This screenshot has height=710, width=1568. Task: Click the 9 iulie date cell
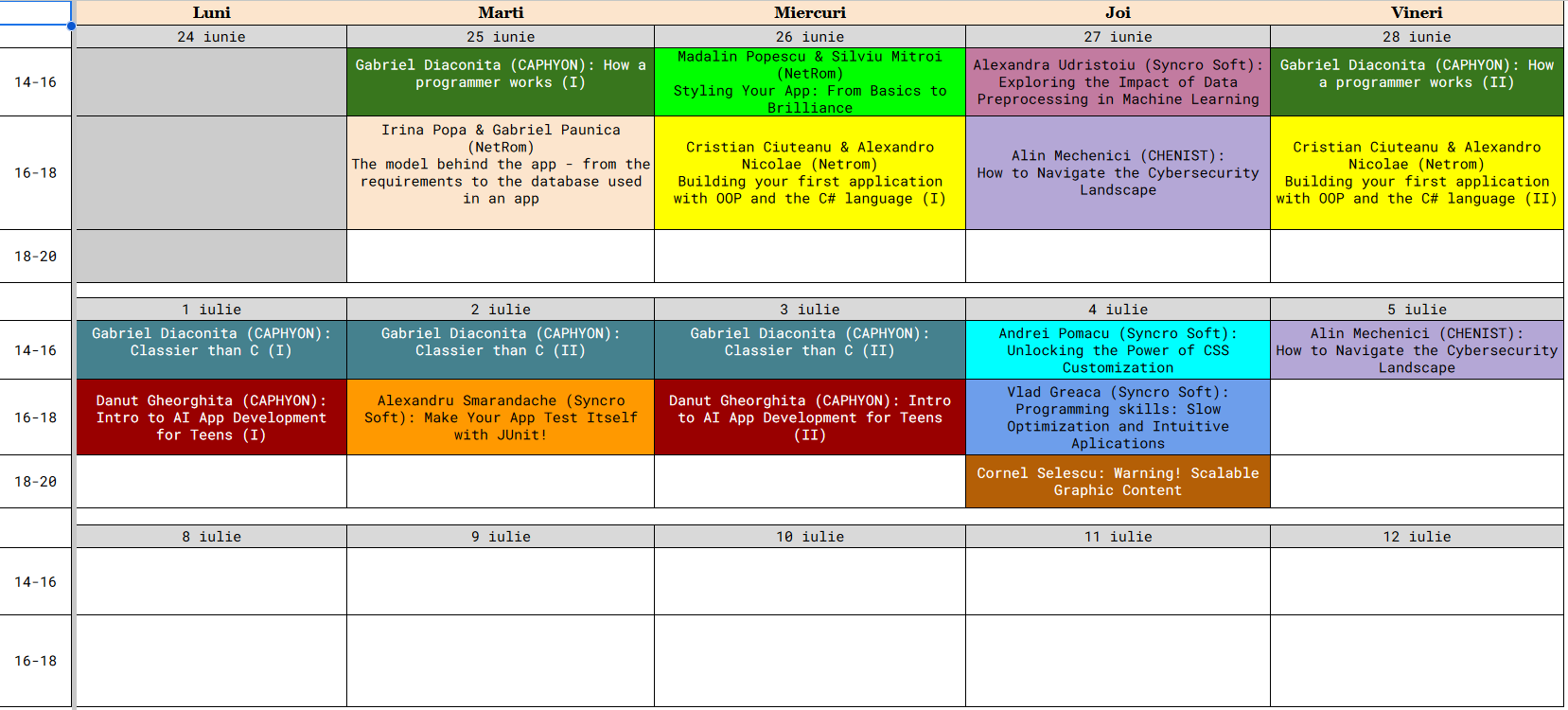point(501,537)
